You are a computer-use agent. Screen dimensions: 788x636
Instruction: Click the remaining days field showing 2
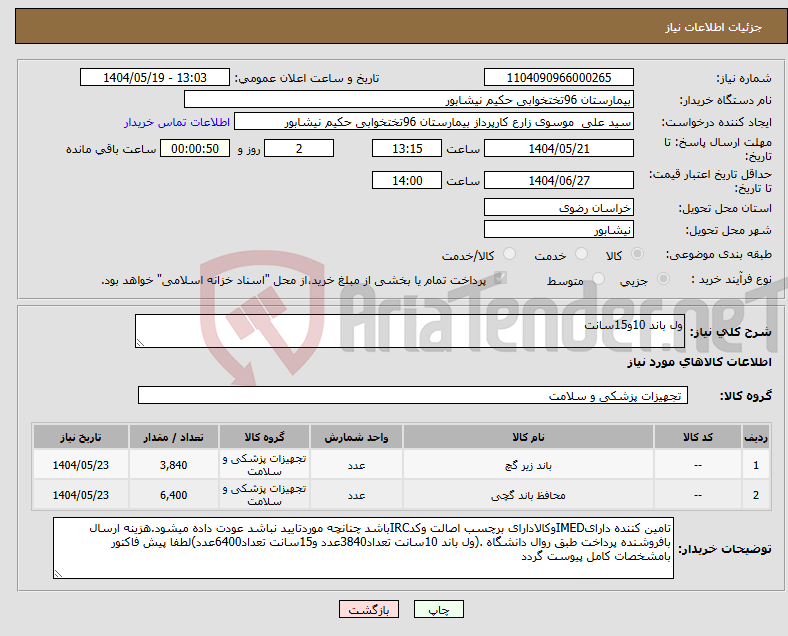click(x=299, y=149)
